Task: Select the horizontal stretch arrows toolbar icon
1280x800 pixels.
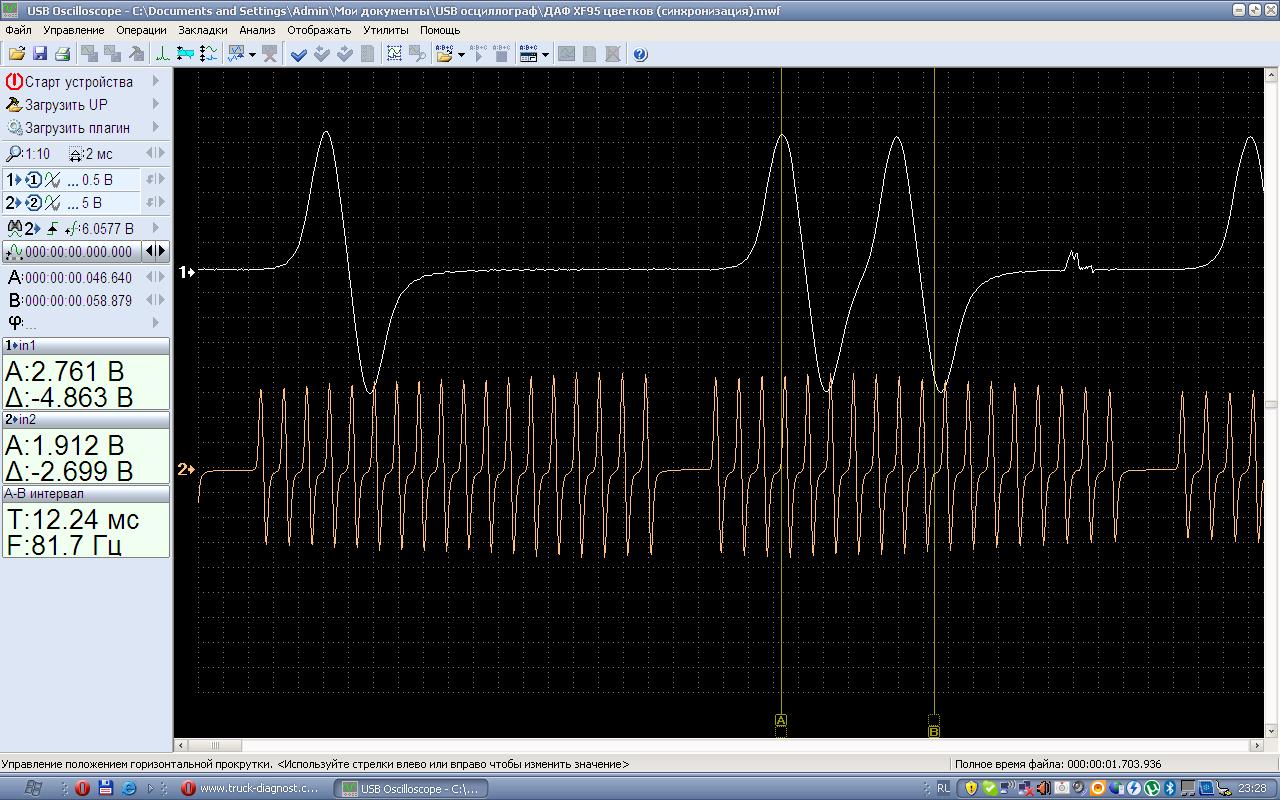Action: tap(185, 54)
